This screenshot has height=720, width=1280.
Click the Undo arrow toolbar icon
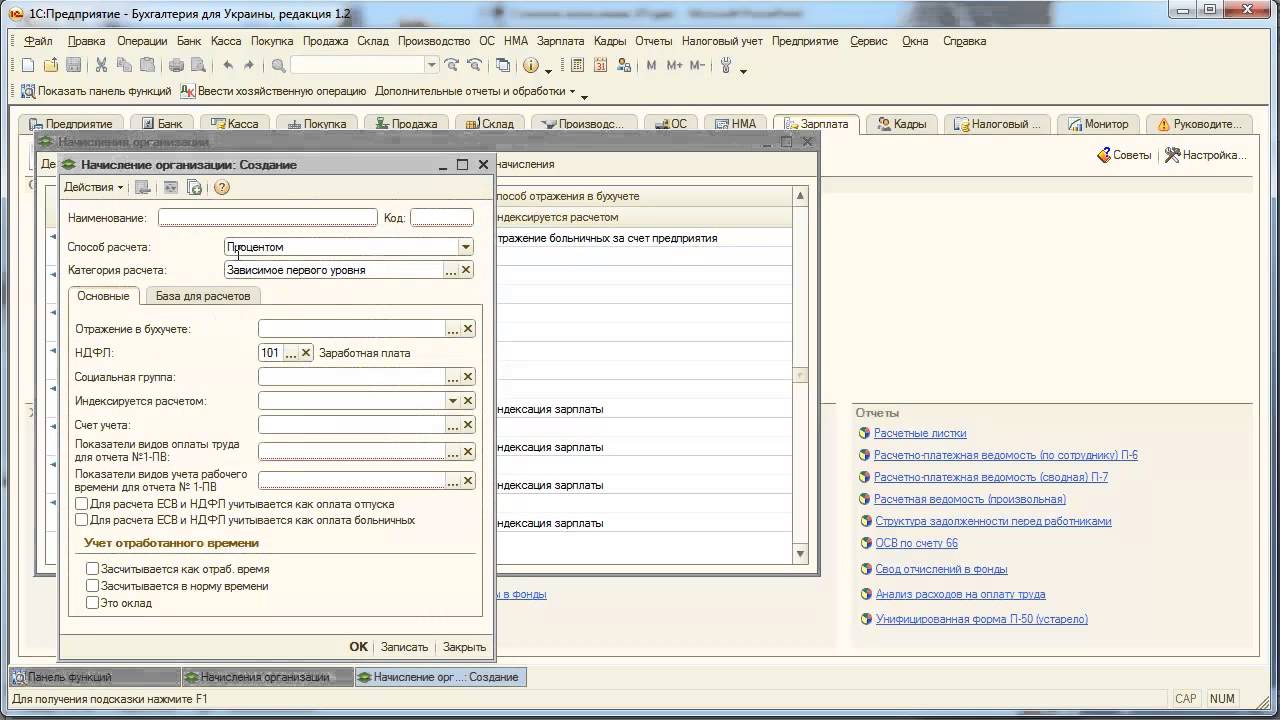tap(228, 65)
